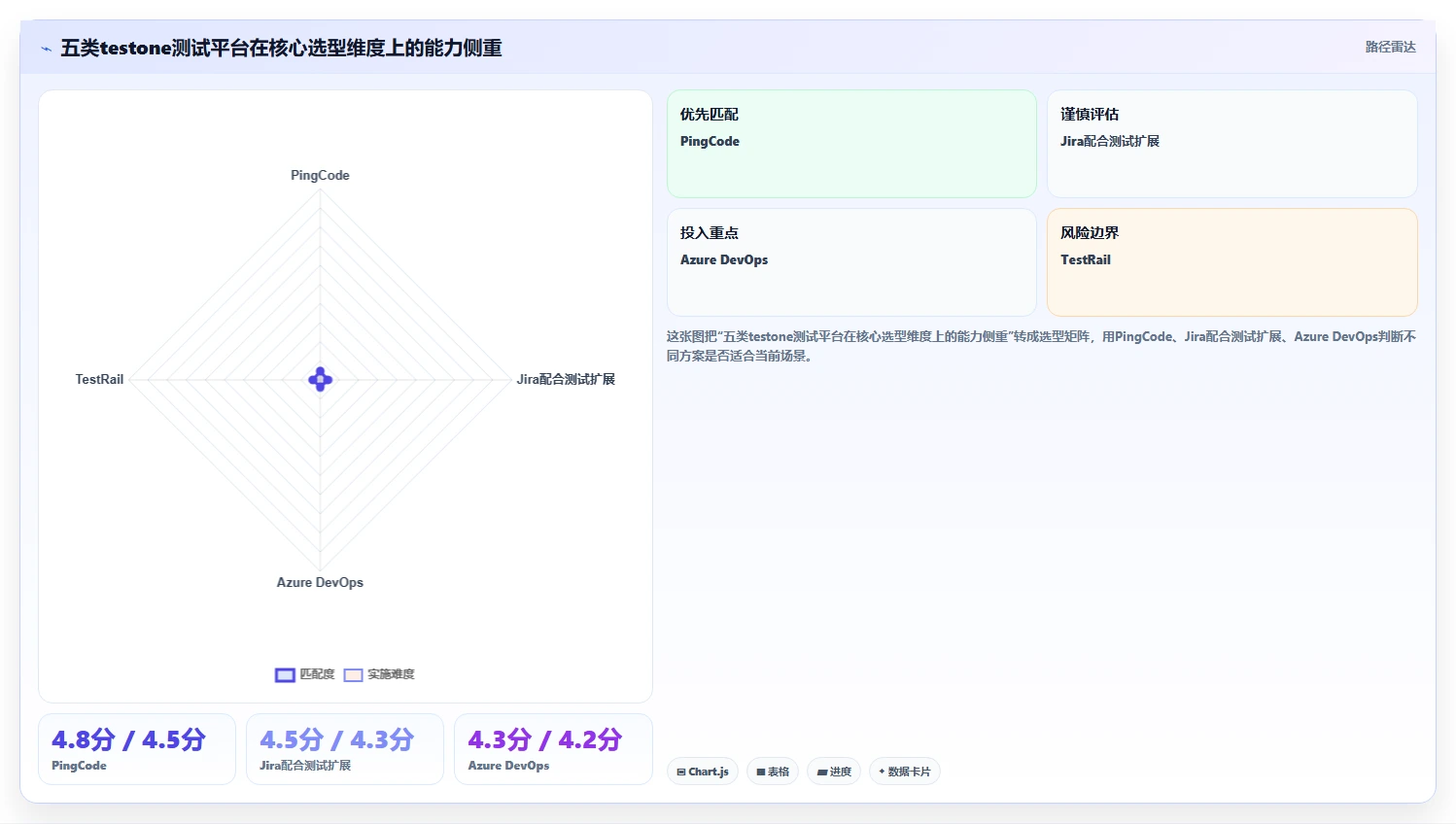The height and width of the screenshot is (824, 1456).
Task: Click the PingCode axis label on the radar
Action: tap(320, 175)
